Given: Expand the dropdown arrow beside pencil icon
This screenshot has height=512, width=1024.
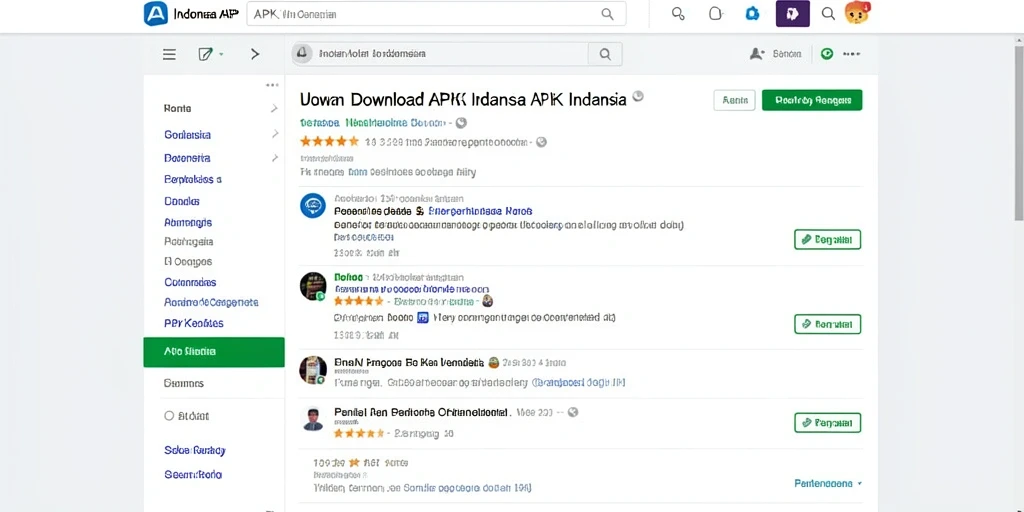Looking at the screenshot, I should (221, 54).
